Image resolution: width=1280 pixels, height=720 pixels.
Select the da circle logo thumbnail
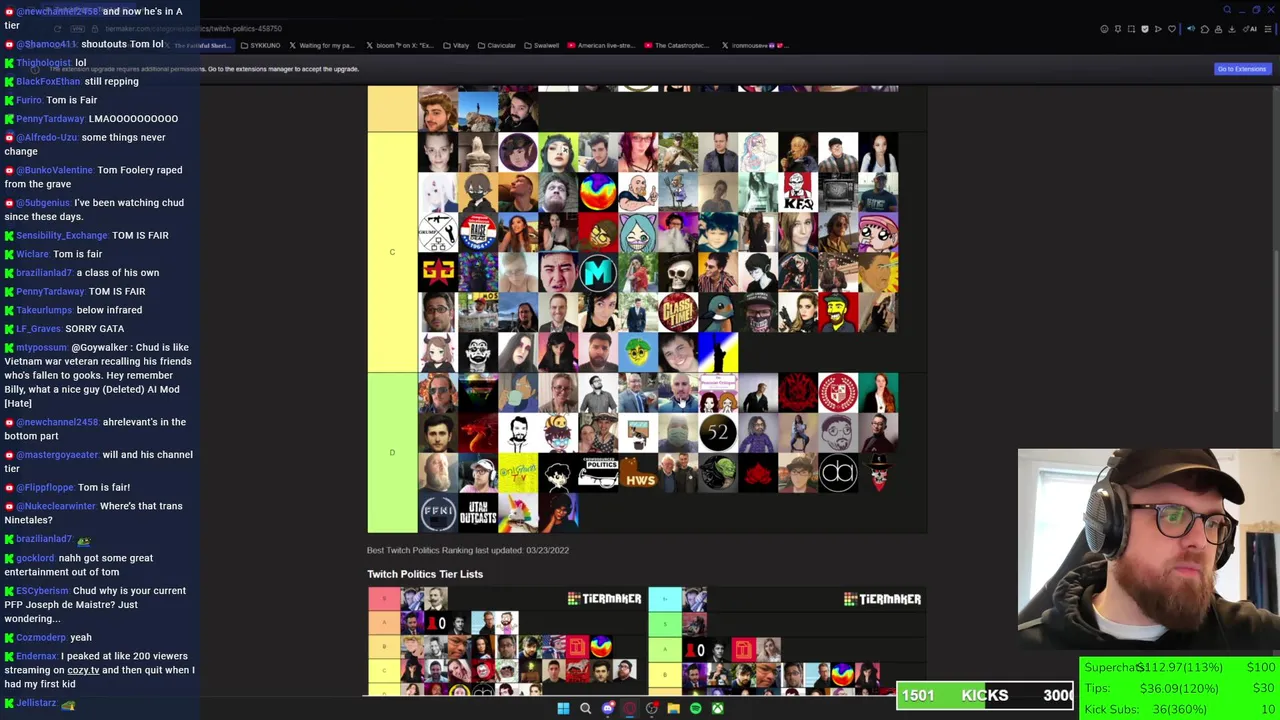838,472
